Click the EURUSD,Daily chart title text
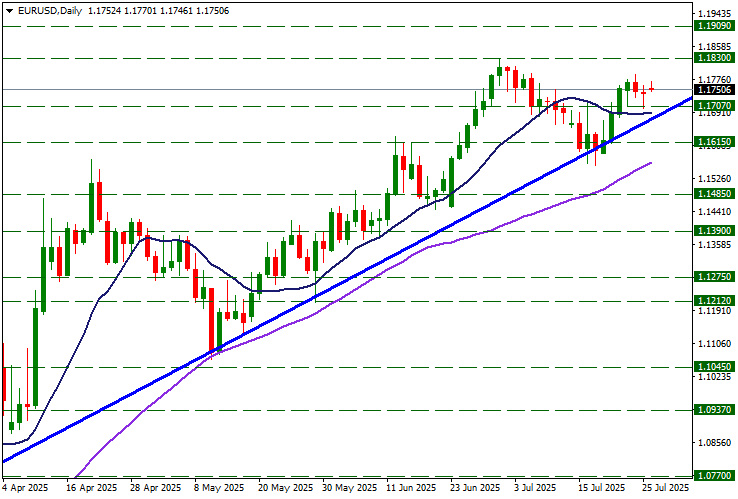The image size is (738, 499). 49,11
